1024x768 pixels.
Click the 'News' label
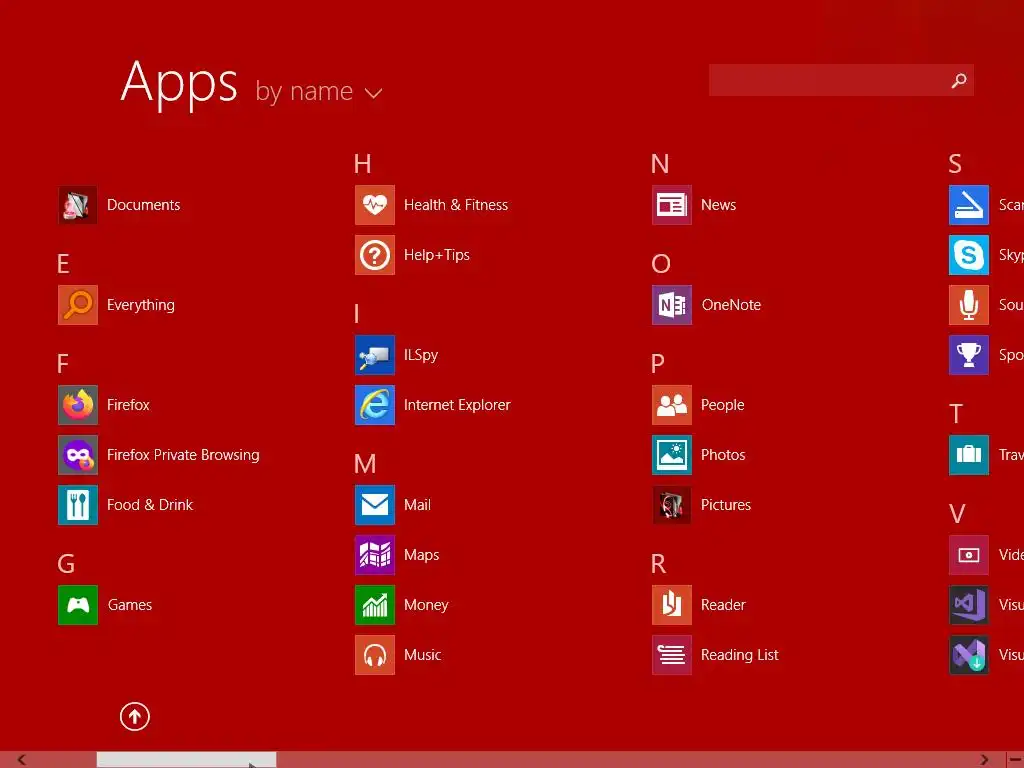coord(718,205)
